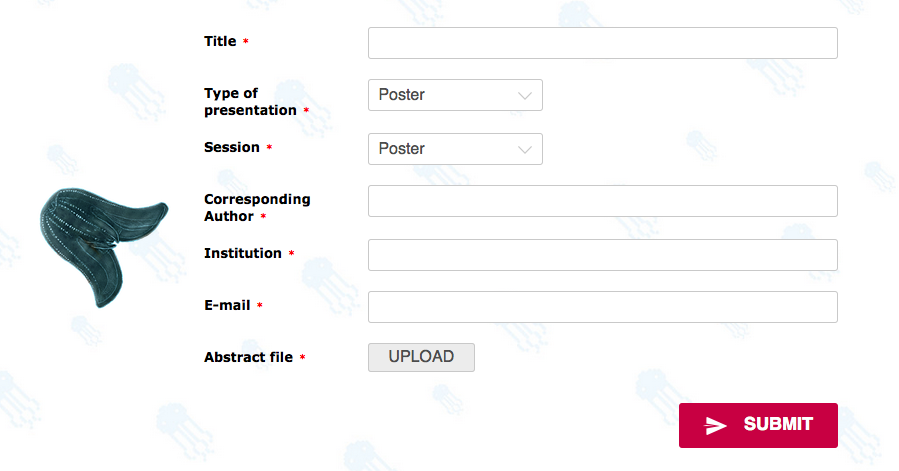Viewport: 899px width, 471px height.
Task: Click the dark comb jelly illustration
Action: tap(104, 247)
